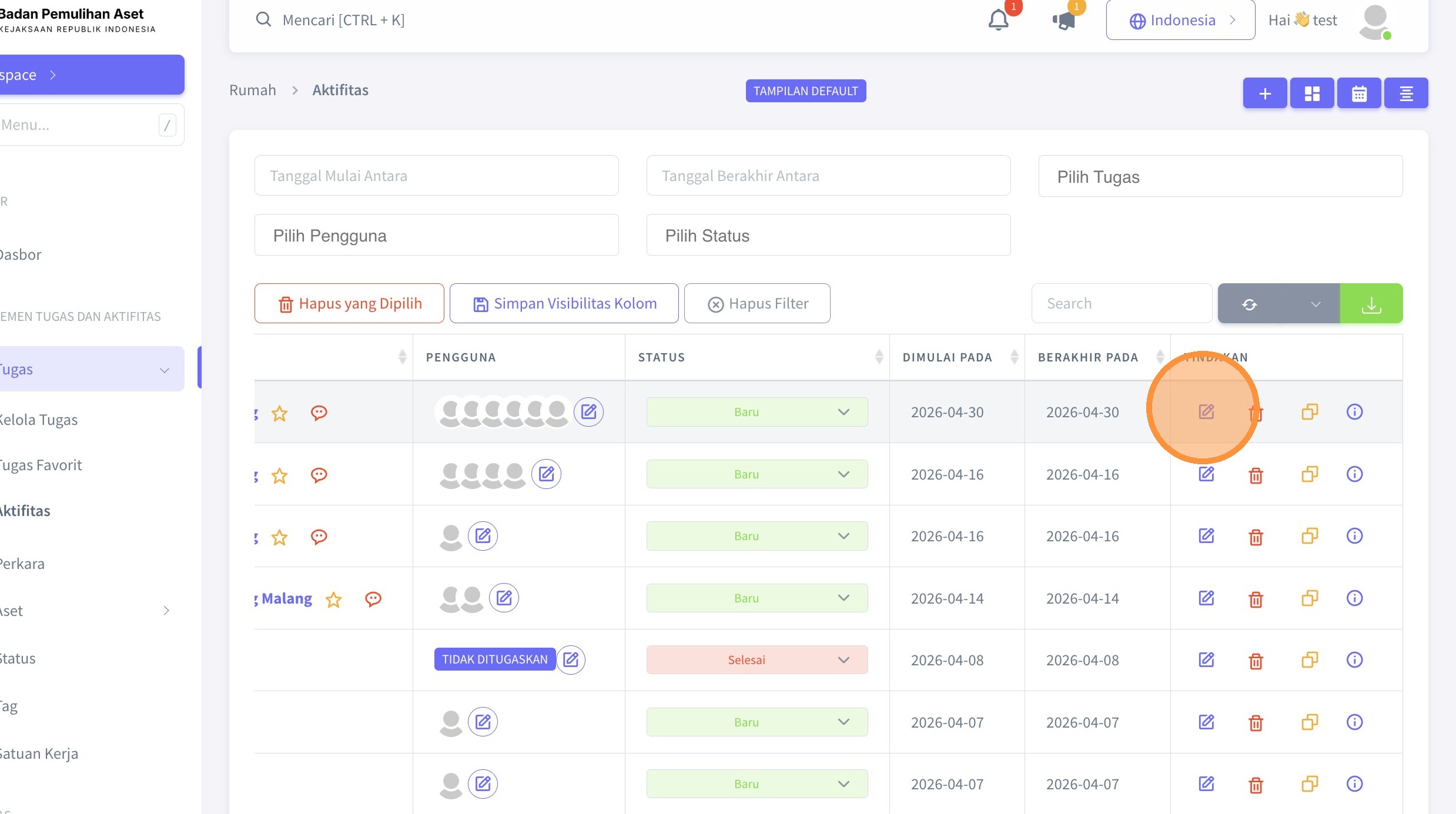
Task: Open Tugas Favorit in the sidebar
Action: (x=41, y=465)
